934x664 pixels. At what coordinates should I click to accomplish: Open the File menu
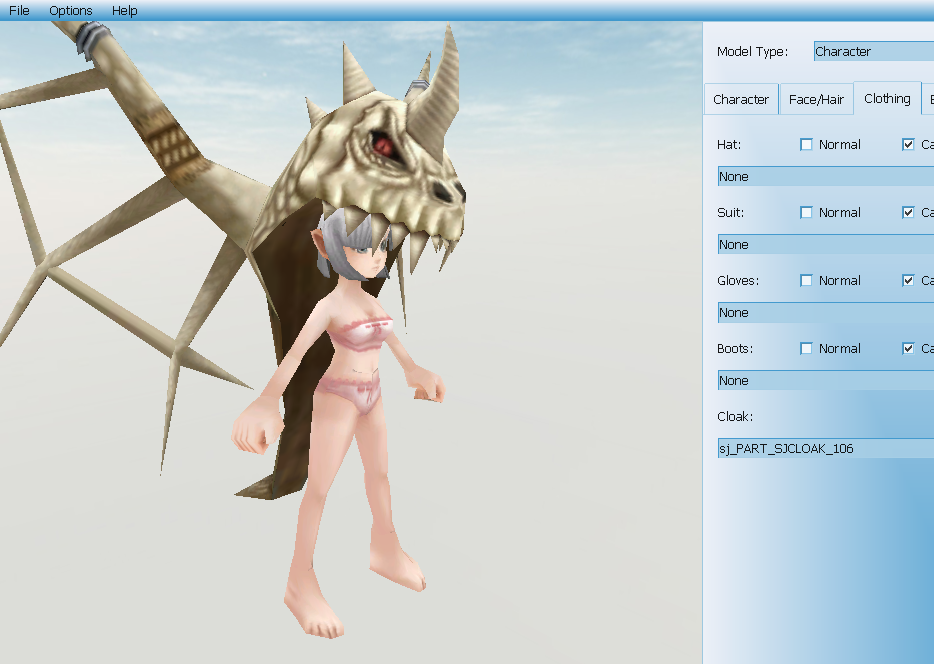pos(19,11)
